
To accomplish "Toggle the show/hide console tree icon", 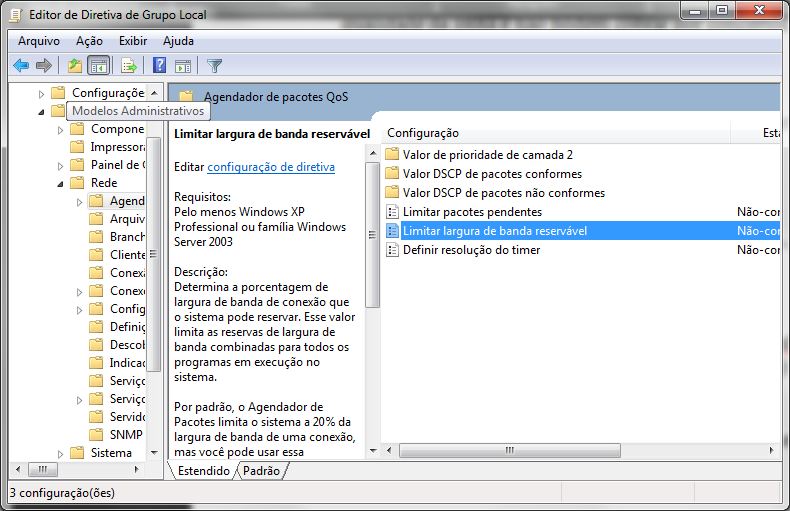I will click(x=99, y=66).
